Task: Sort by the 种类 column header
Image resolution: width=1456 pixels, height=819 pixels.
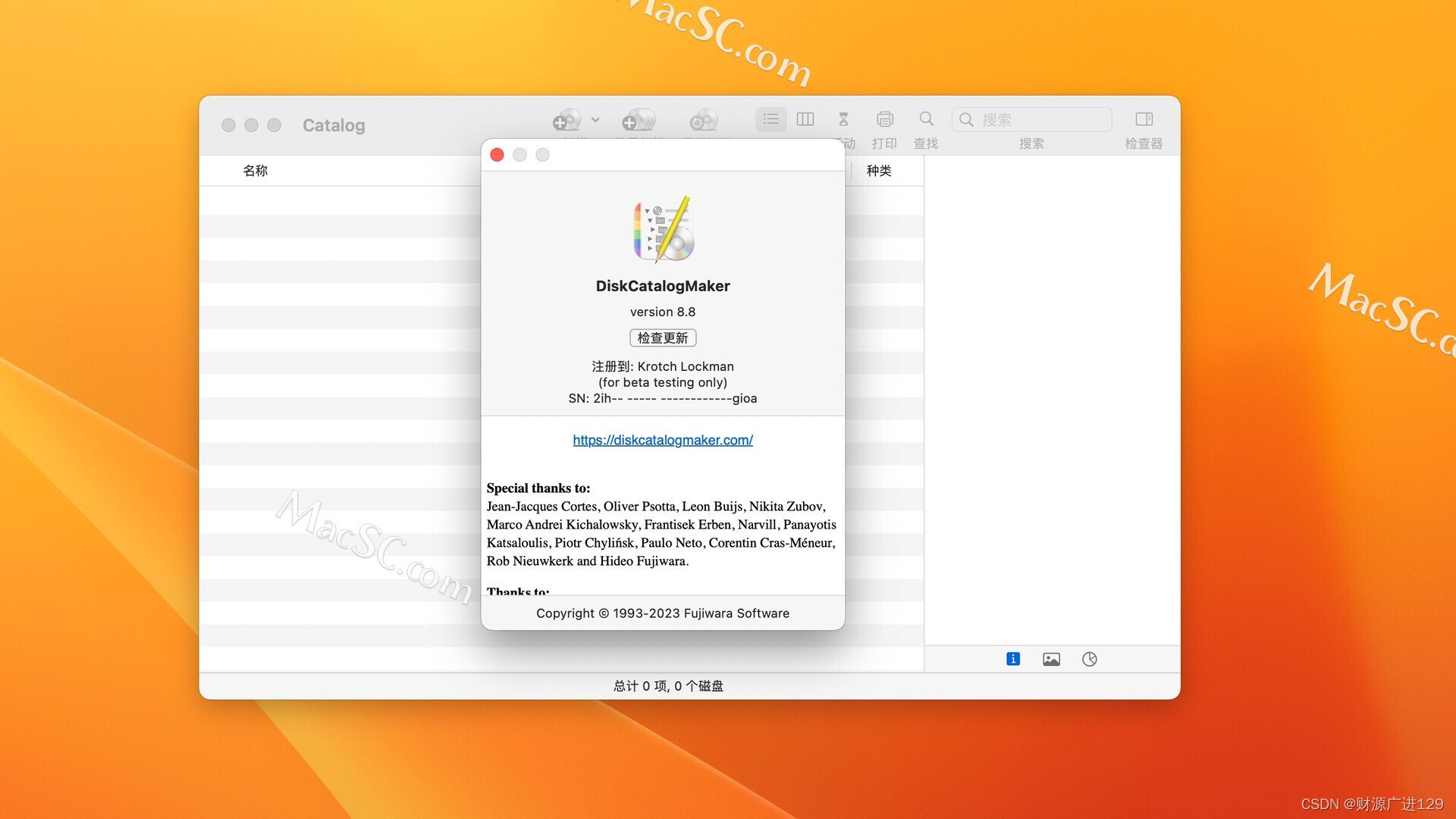Action: (879, 171)
